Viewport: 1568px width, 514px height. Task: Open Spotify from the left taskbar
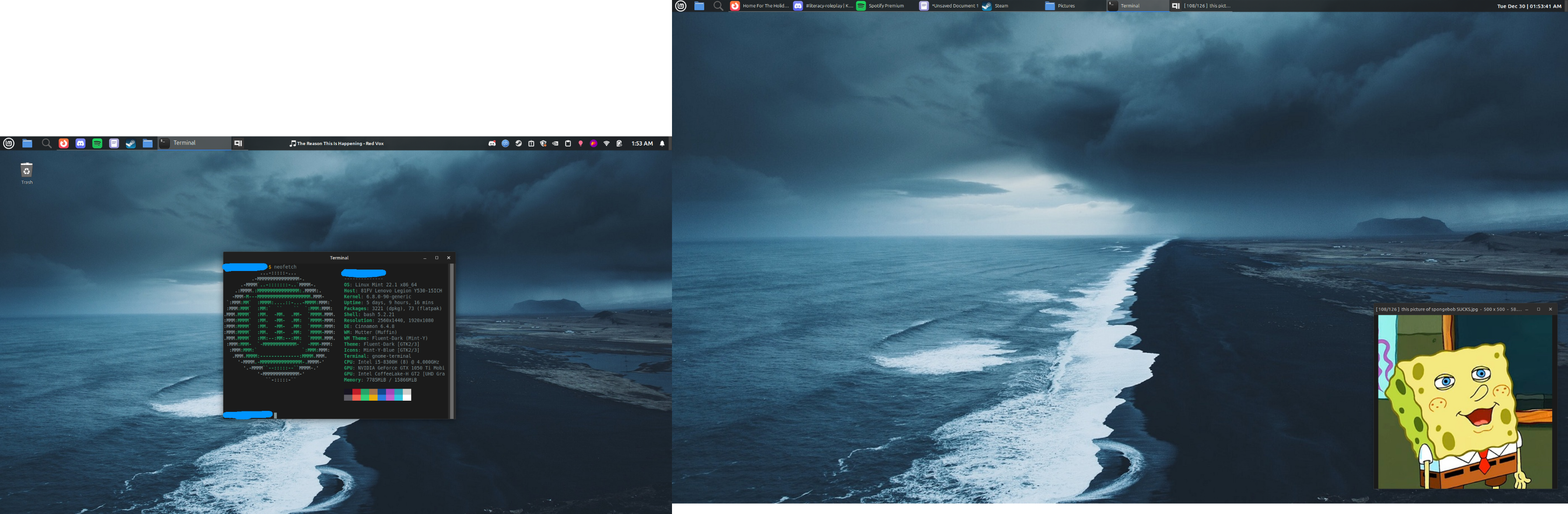pos(98,144)
